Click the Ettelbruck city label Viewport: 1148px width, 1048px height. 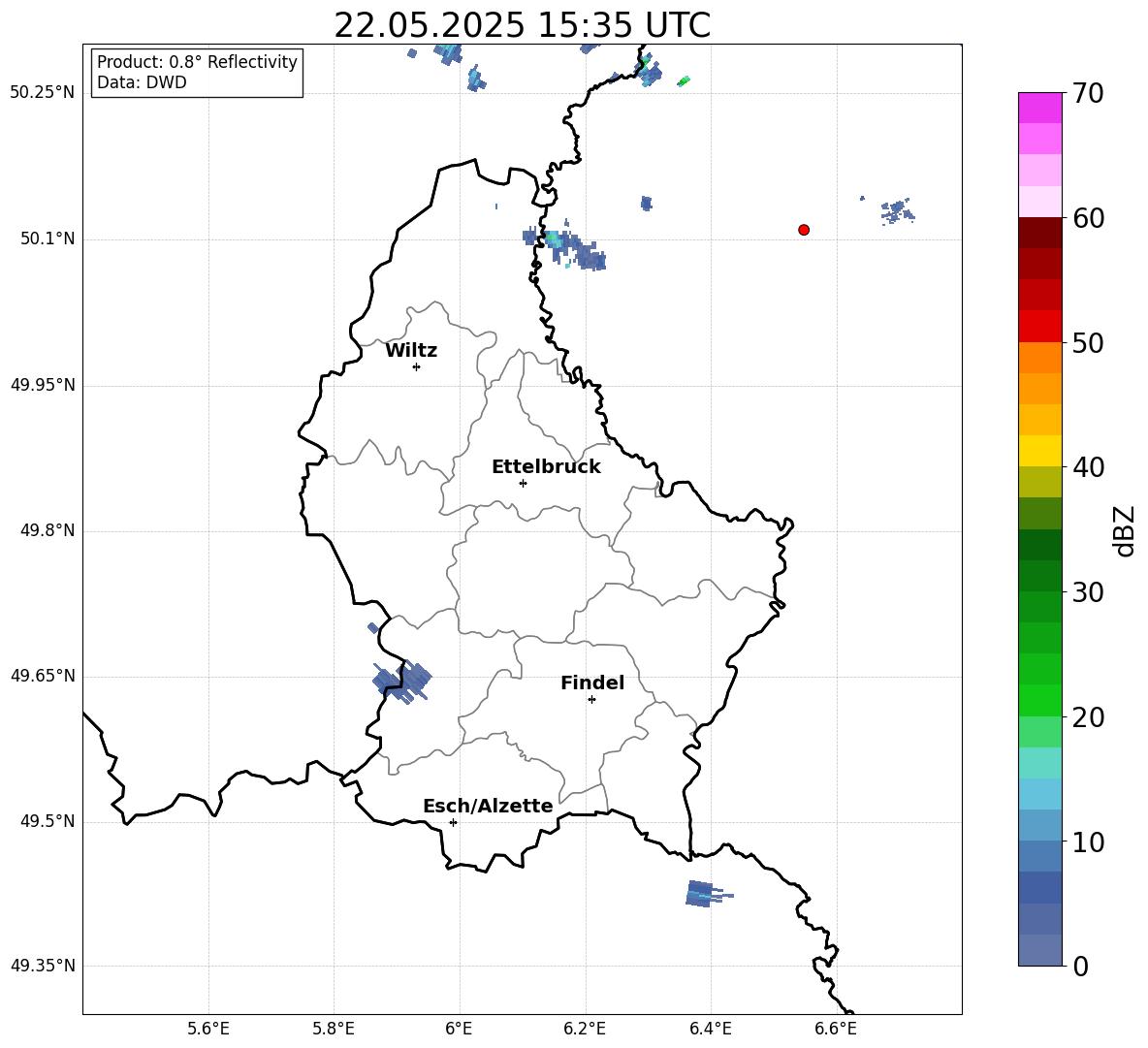[546, 467]
